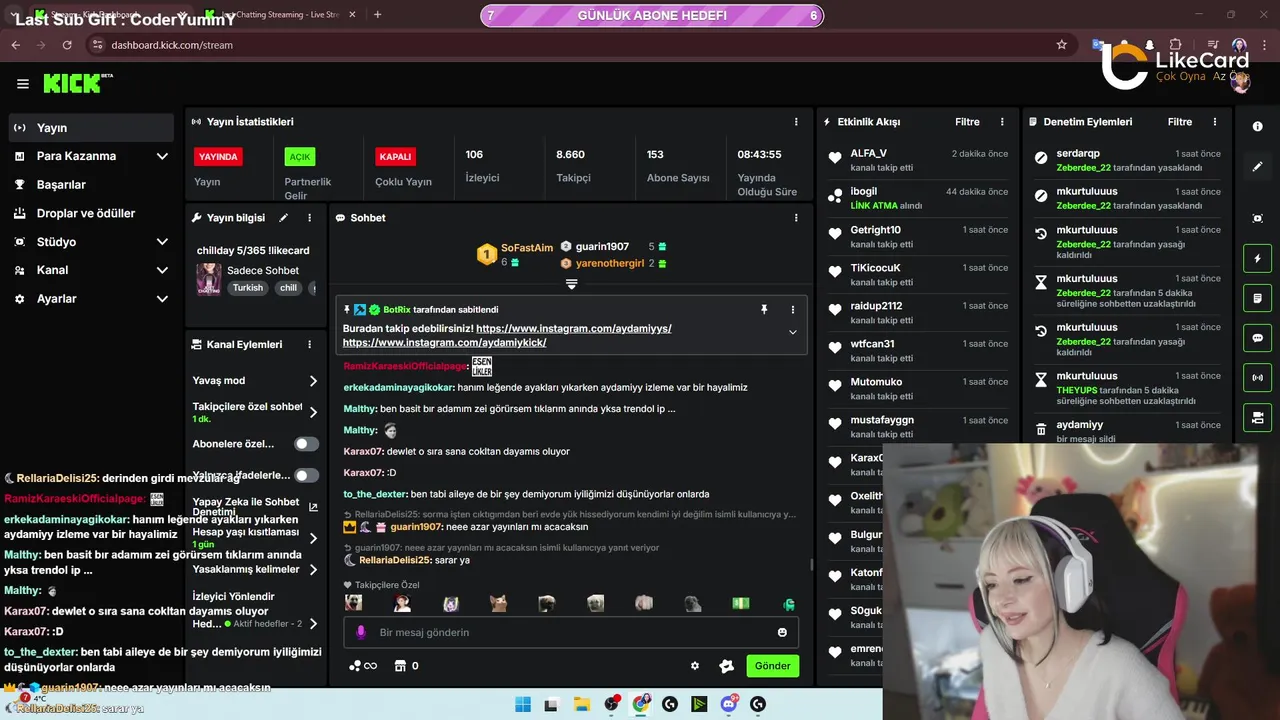This screenshot has width=1280, height=720.
Task: Toggle Yalnızca ifadelerle chat switch
Action: pos(307,476)
